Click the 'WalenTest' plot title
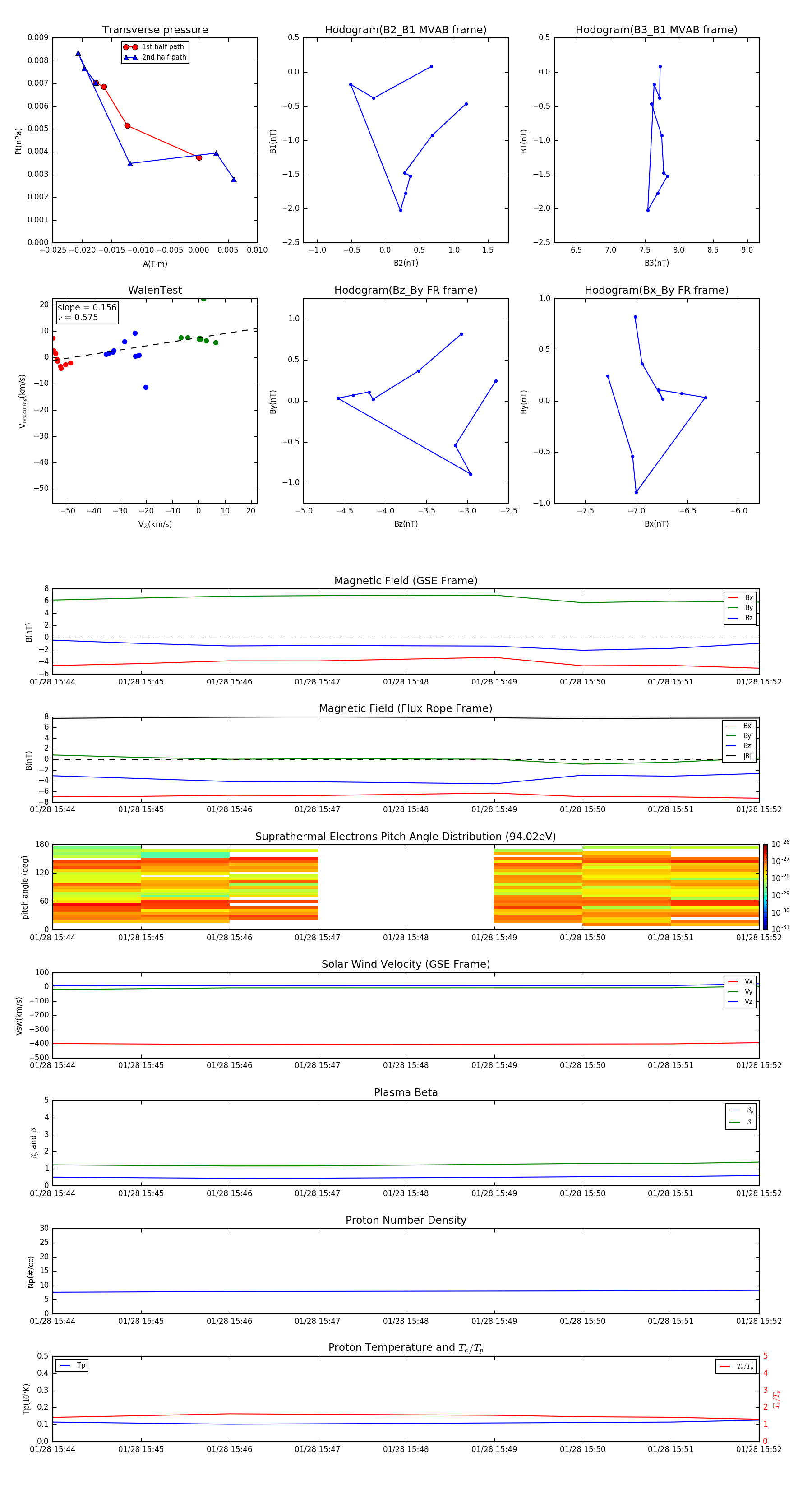 click(155, 290)
